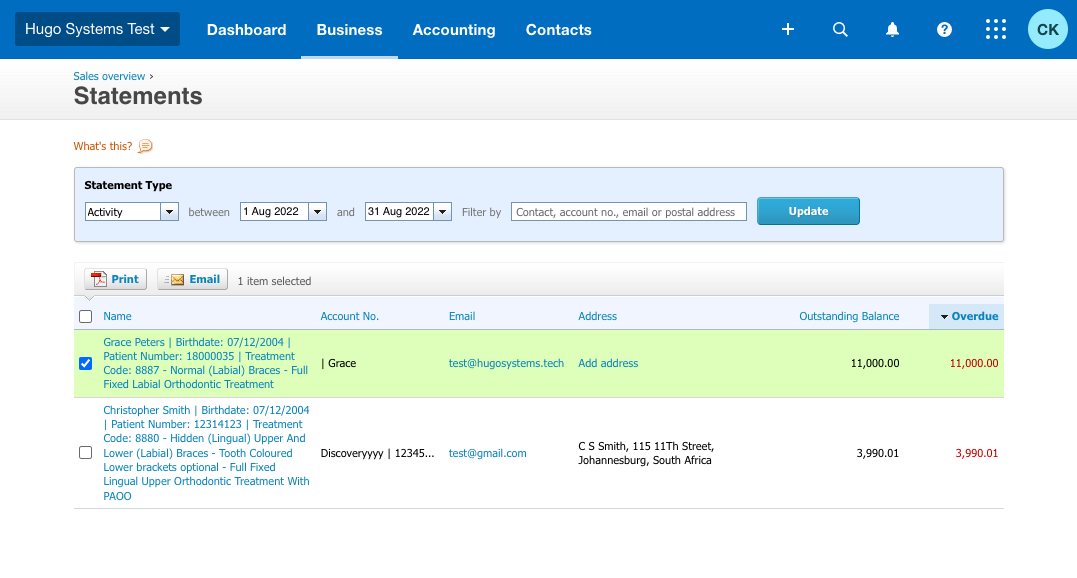Open the help question mark icon
This screenshot has width=1077, height=578.
(944, 30)
